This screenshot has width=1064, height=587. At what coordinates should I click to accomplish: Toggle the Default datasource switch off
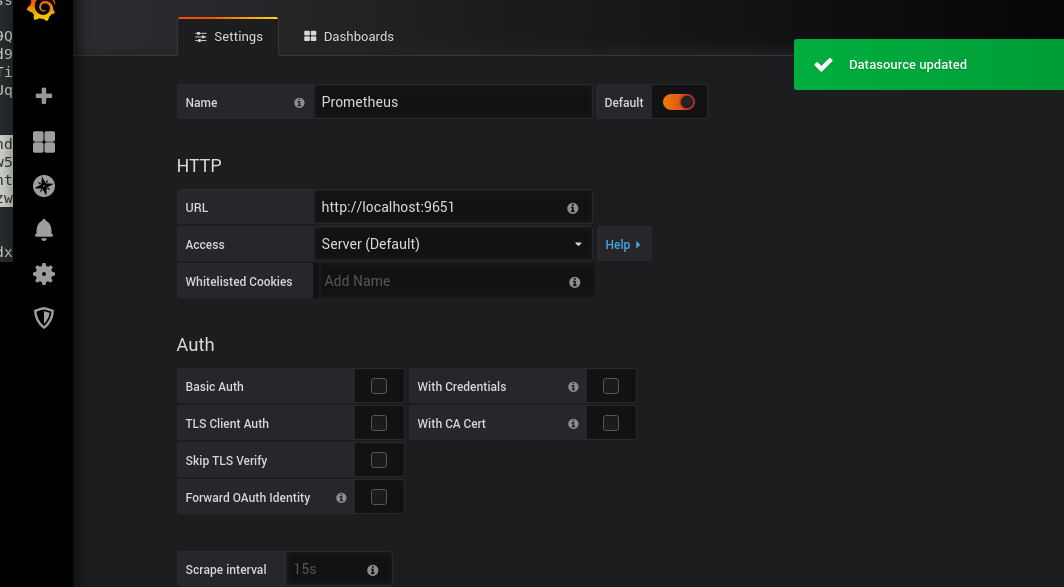point(679,102)
